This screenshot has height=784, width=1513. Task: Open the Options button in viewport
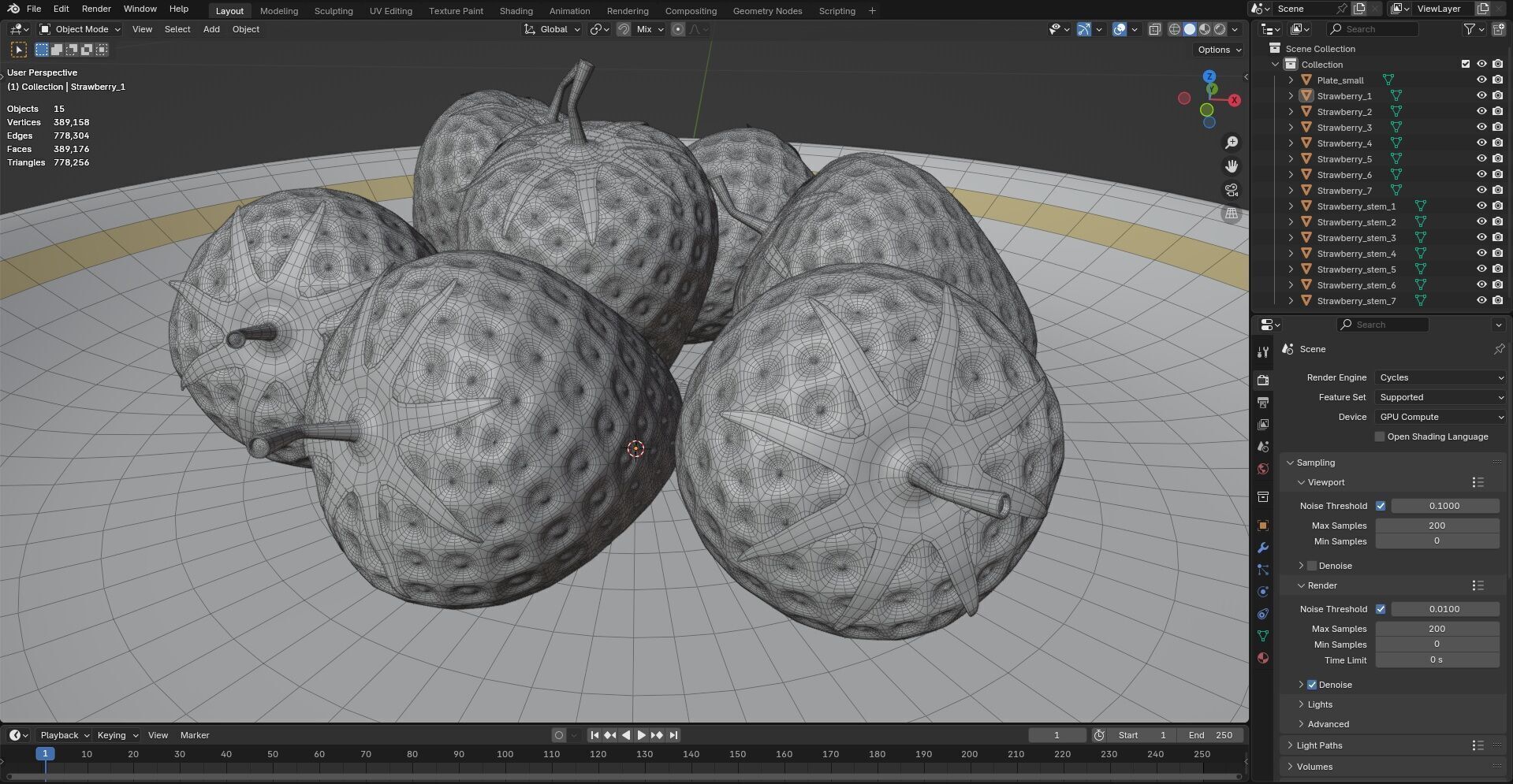tap(1219, 50)
